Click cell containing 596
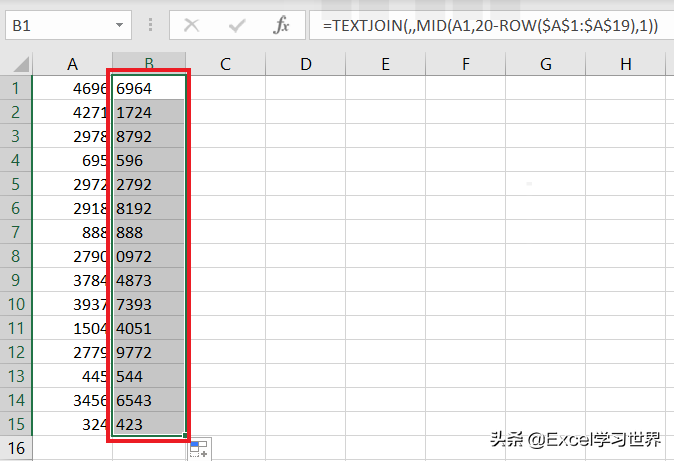The height and width of the screenshot is (461, 674). click(149, 160)
